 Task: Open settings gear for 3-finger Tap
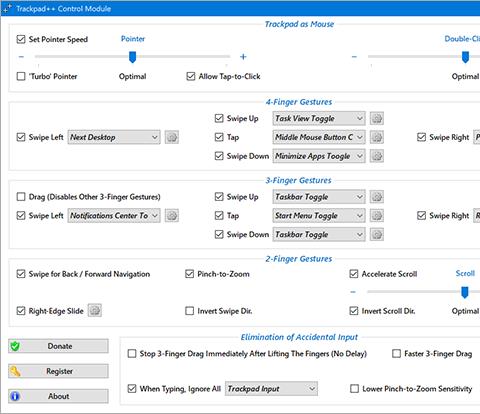(377, 216)
